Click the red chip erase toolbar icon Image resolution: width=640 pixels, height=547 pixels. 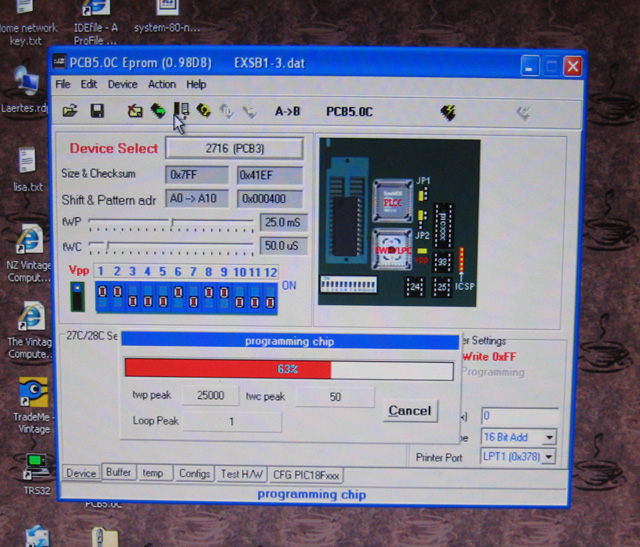point(135,111)
